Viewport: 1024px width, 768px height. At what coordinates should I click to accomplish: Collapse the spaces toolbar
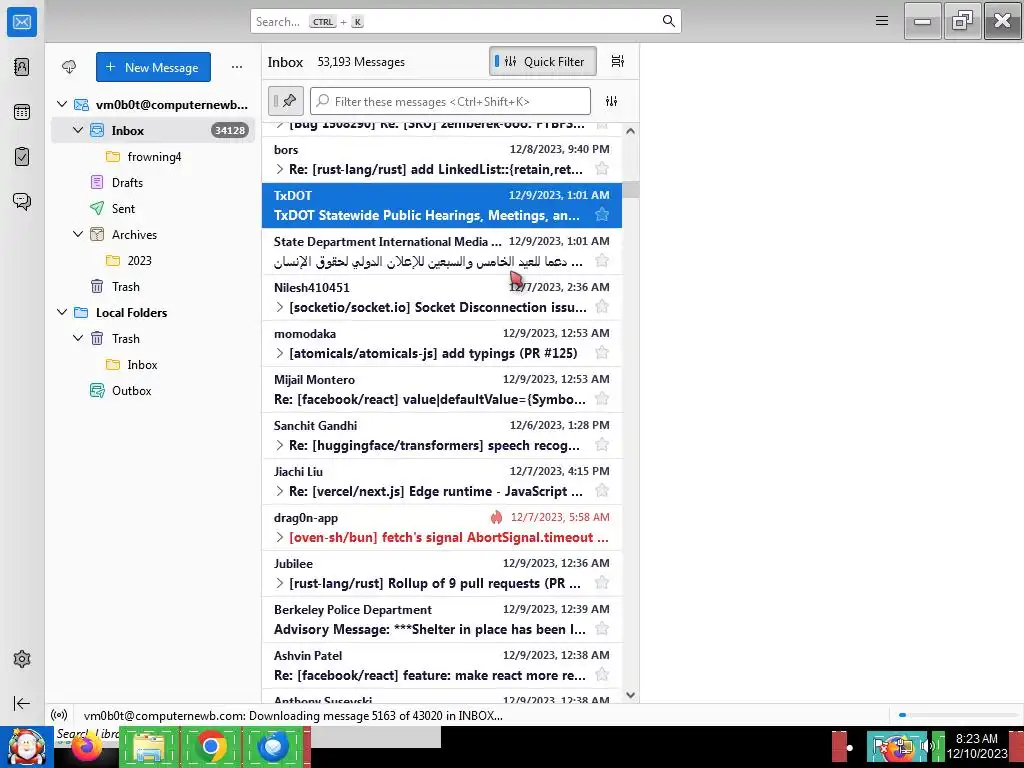(22, 703)
